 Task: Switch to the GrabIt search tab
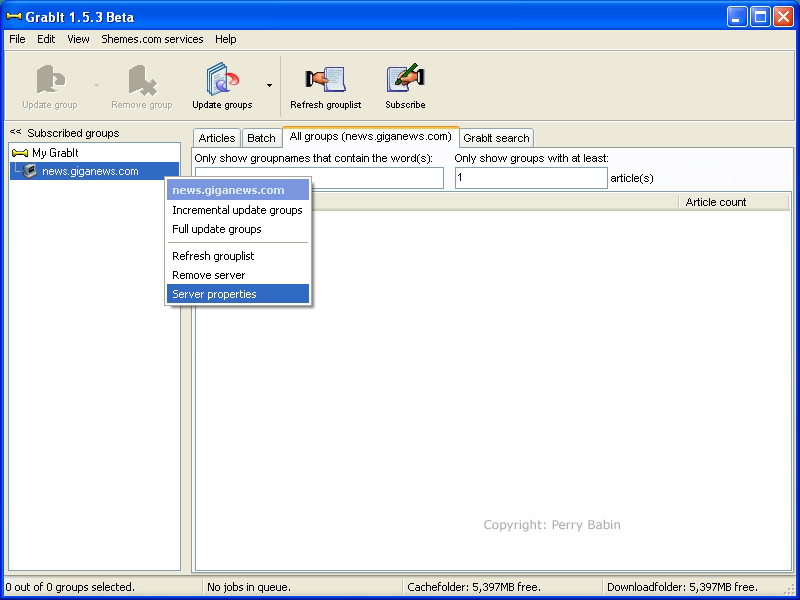tap(496, 138)
